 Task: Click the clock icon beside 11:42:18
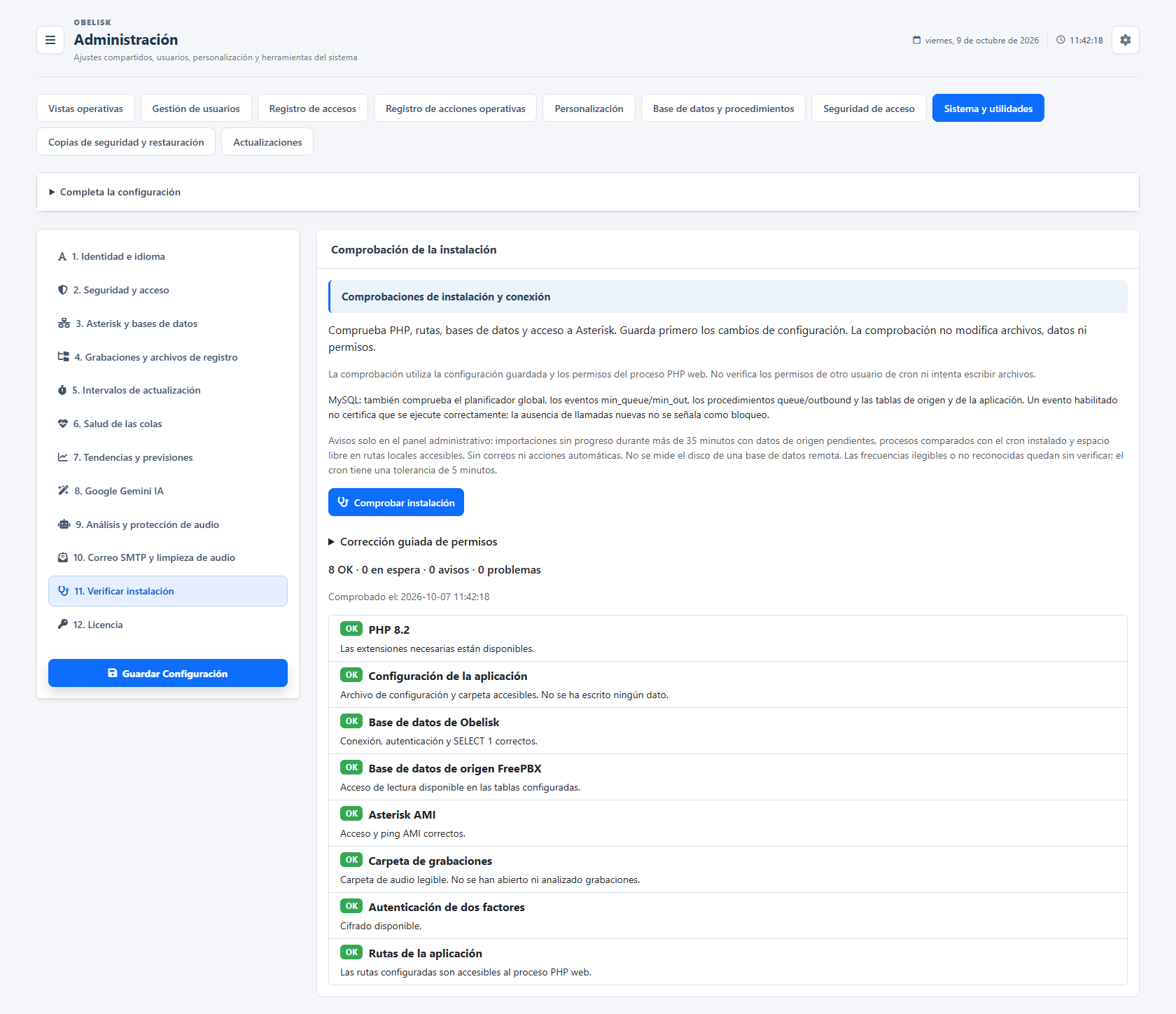(1060, 40)
